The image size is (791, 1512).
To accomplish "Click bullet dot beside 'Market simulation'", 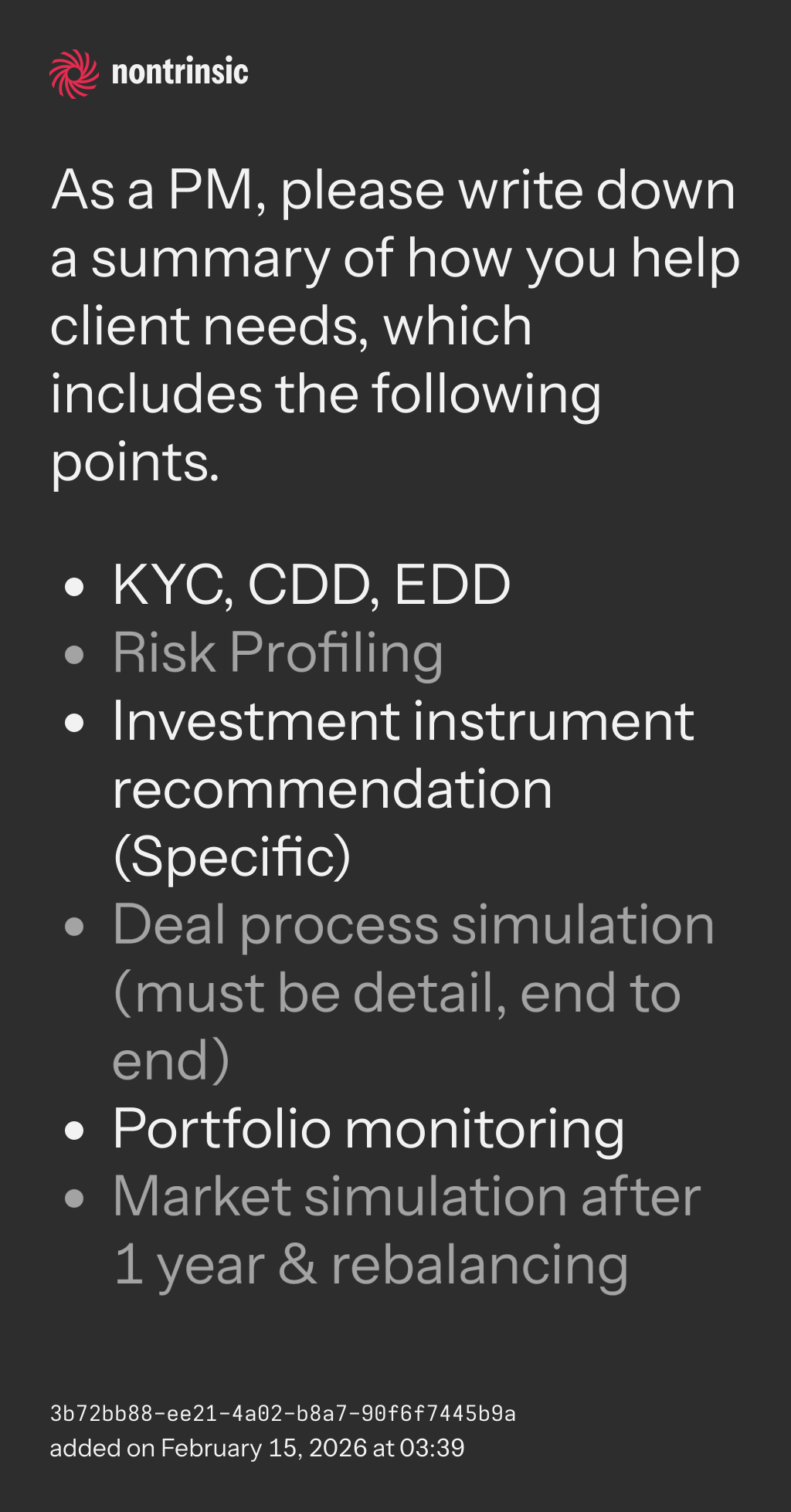I will coord(74,1199).
